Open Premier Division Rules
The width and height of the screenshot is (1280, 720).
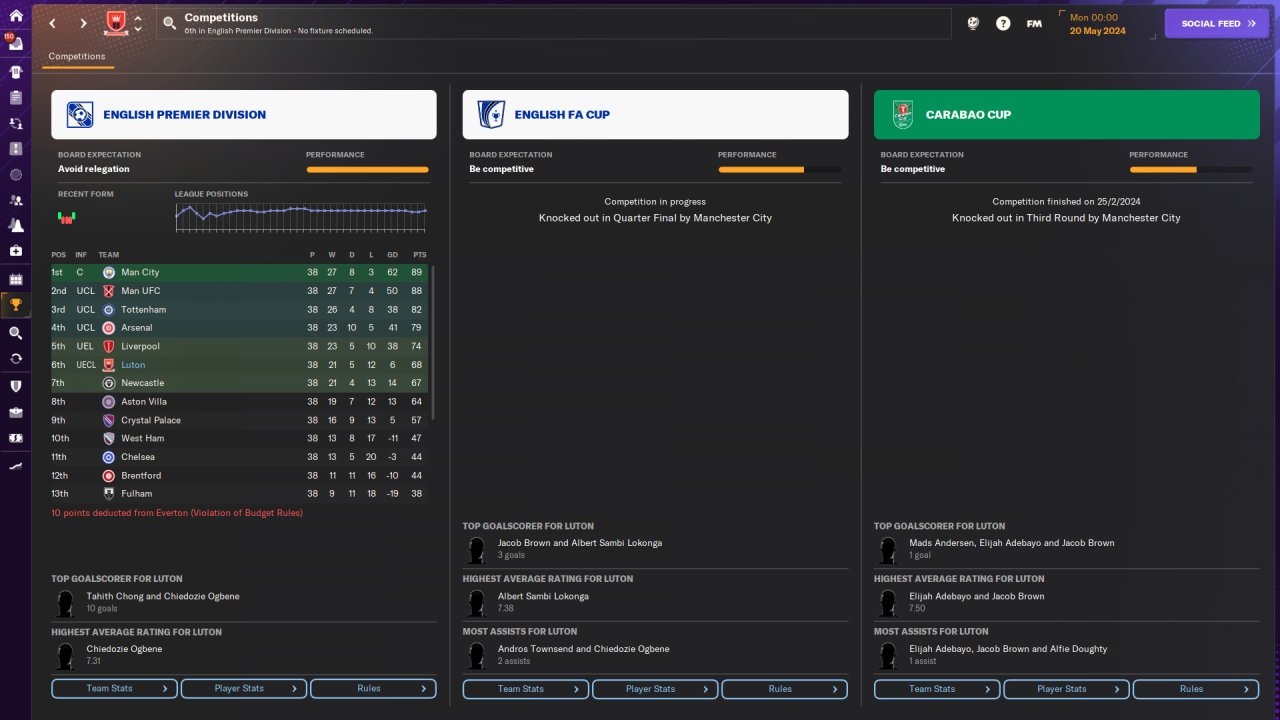(x=373, y=689)
